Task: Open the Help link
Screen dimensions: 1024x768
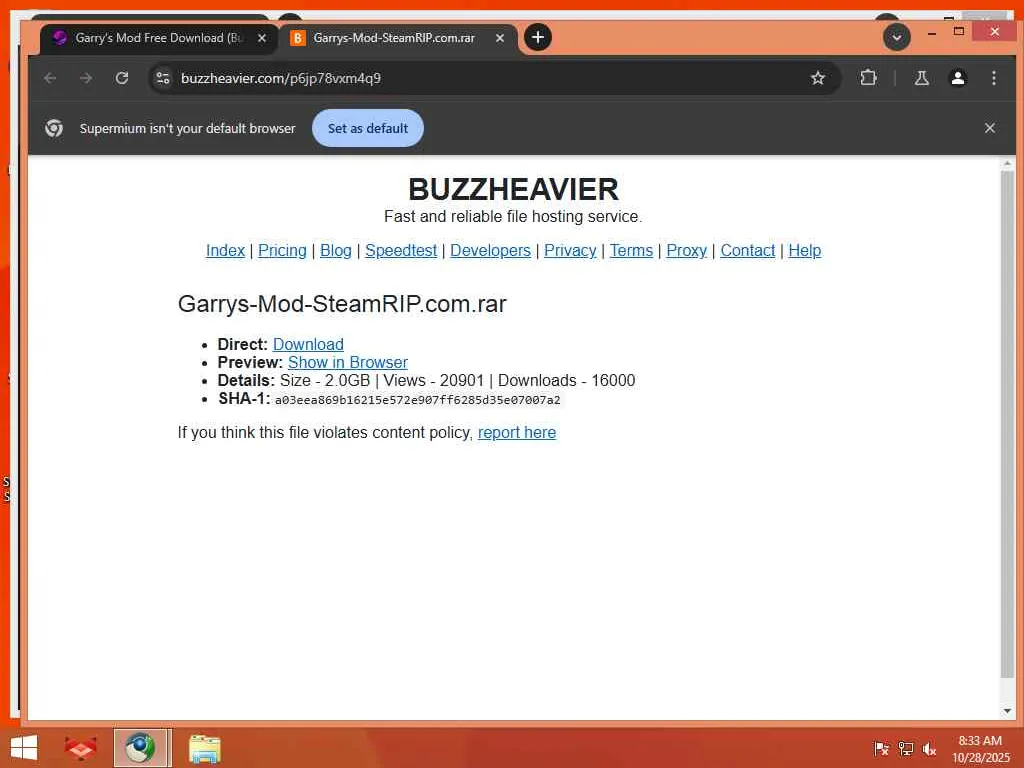Action: coord(805,251)
